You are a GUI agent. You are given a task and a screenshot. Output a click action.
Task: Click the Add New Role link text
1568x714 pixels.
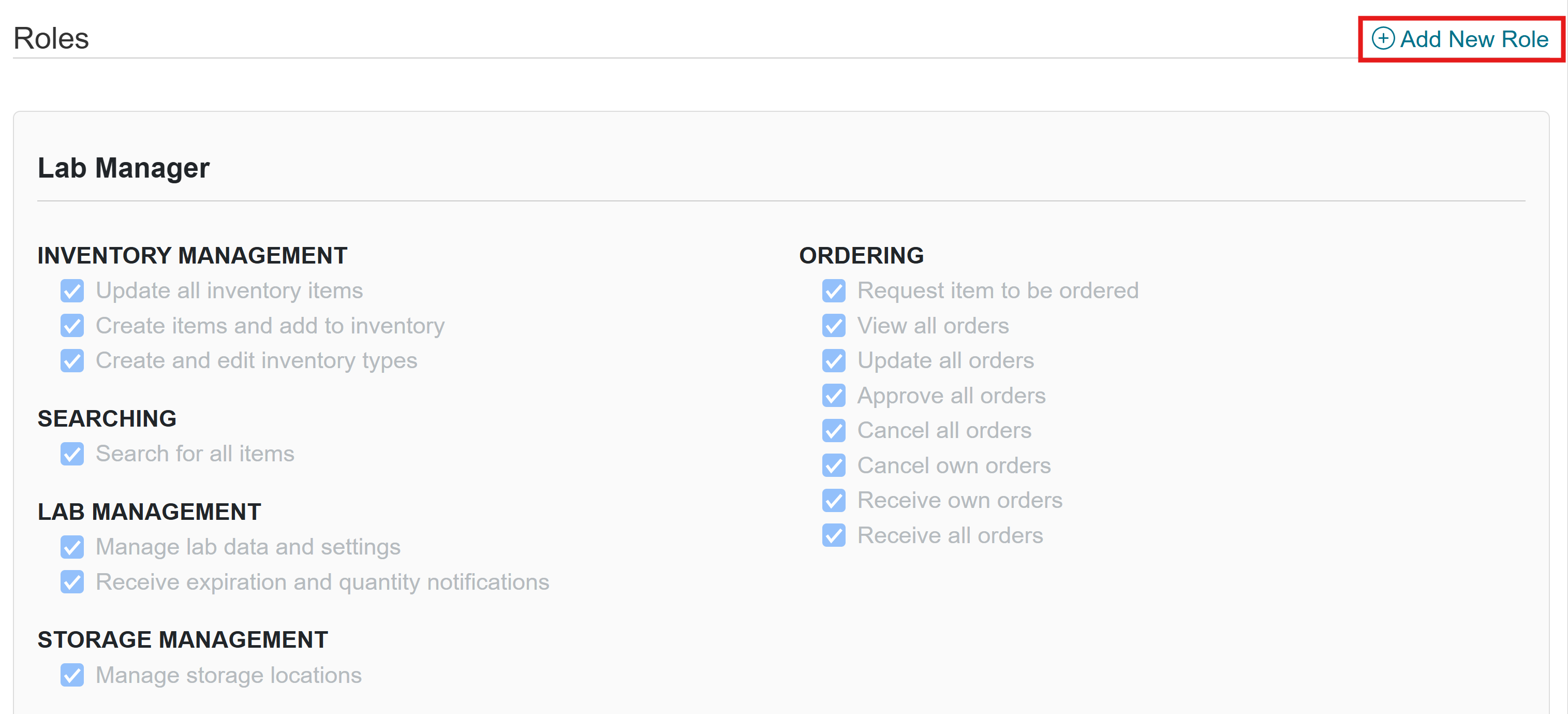1474,39
